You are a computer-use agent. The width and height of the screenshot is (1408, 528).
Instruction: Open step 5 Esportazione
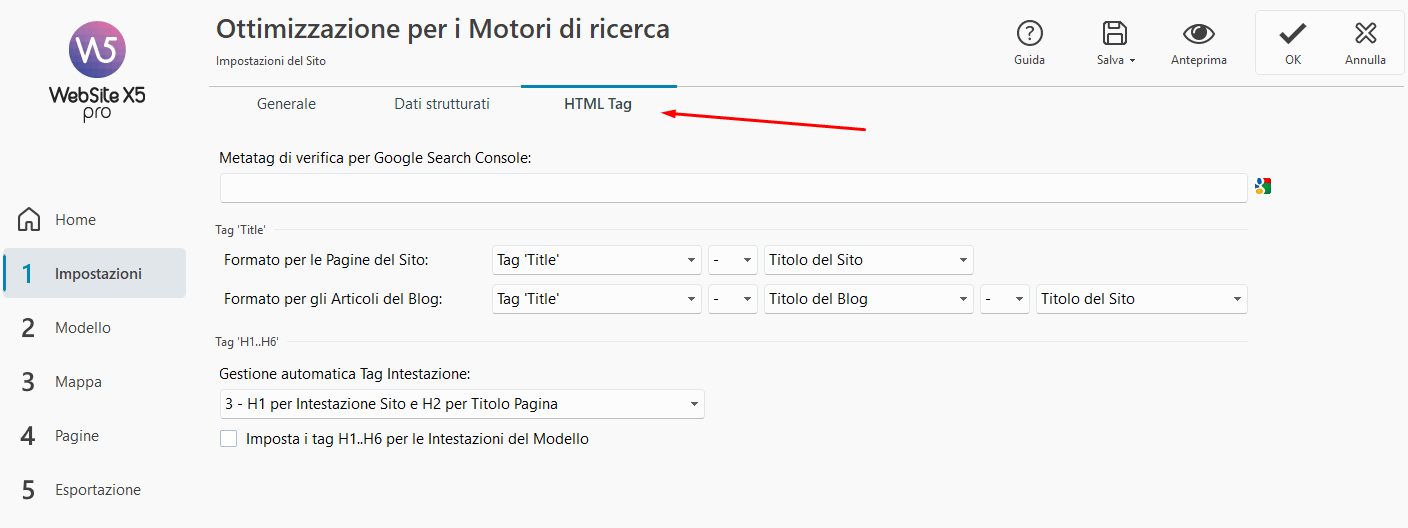click(x=97, y=490)
